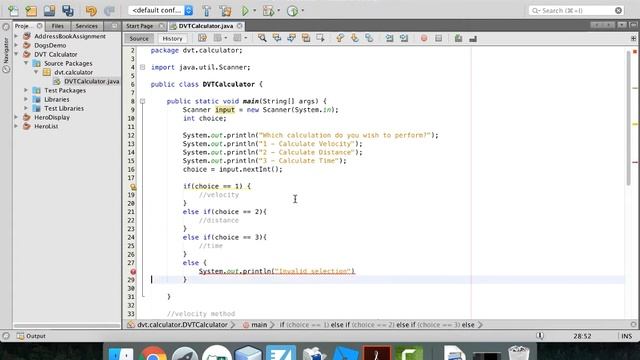Screen dimensions: 640x360
Task: Shift line right in editor toolbar
Action: click(404, 38)
